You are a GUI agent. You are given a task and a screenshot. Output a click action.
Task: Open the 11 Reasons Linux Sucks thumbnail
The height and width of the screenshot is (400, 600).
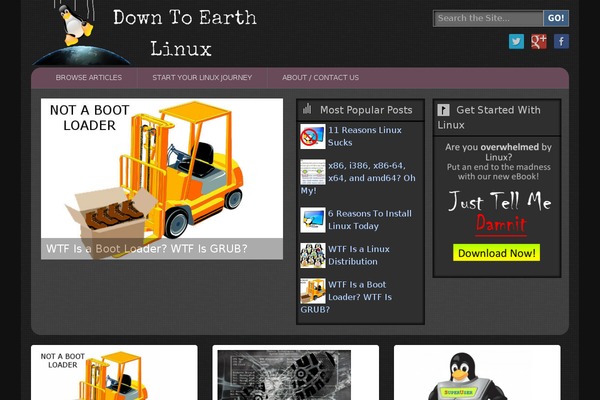[x=313, y=136]
